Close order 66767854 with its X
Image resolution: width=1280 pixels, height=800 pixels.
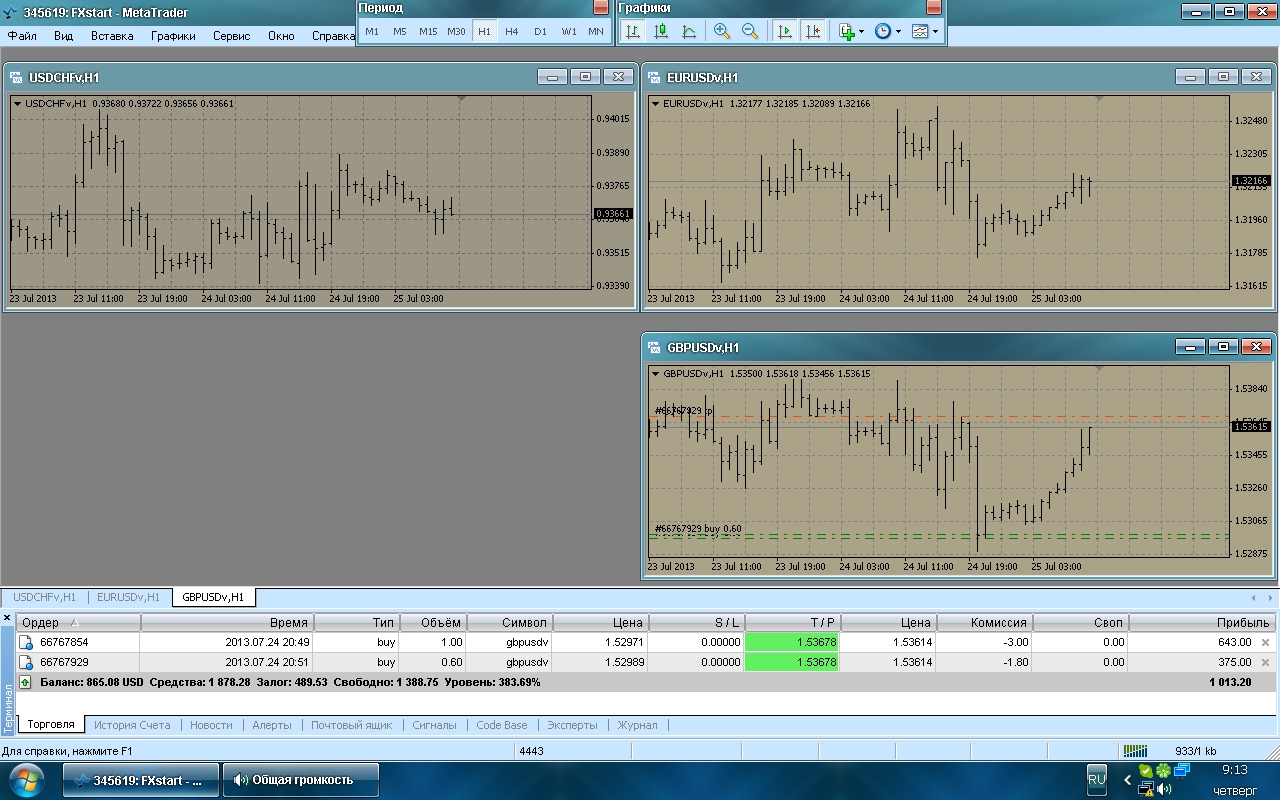1265,642
